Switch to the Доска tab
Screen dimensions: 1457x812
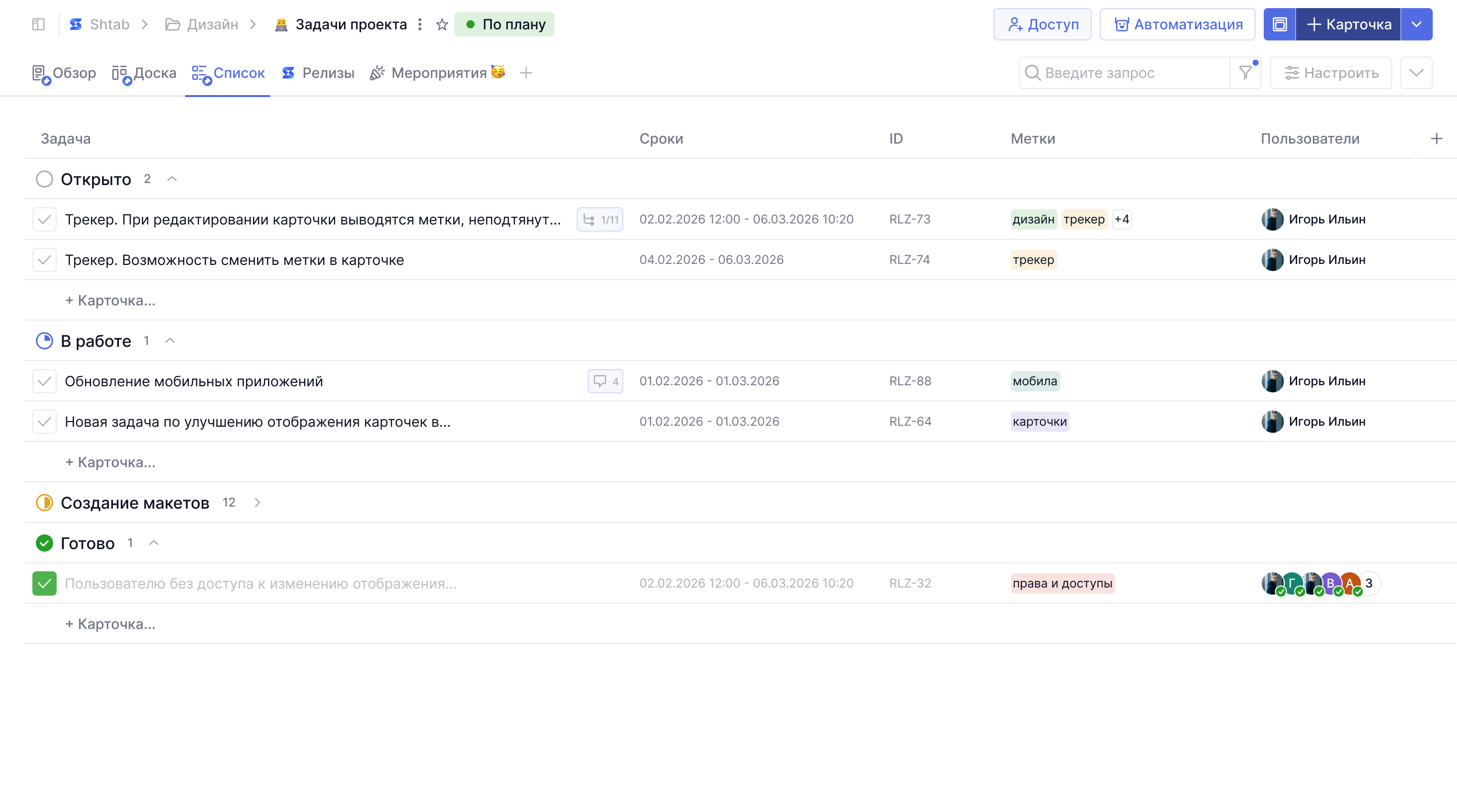tap(145, 73)
